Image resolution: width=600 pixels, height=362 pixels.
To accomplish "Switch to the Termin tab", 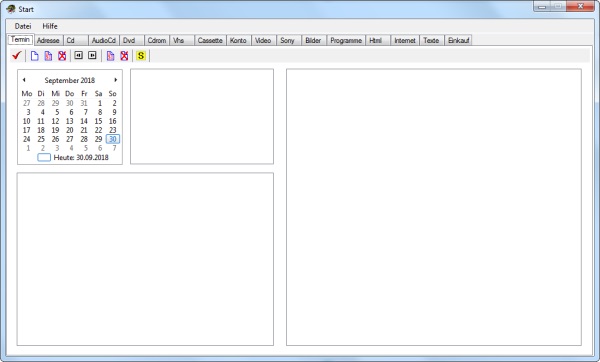I will coord(20,39).
